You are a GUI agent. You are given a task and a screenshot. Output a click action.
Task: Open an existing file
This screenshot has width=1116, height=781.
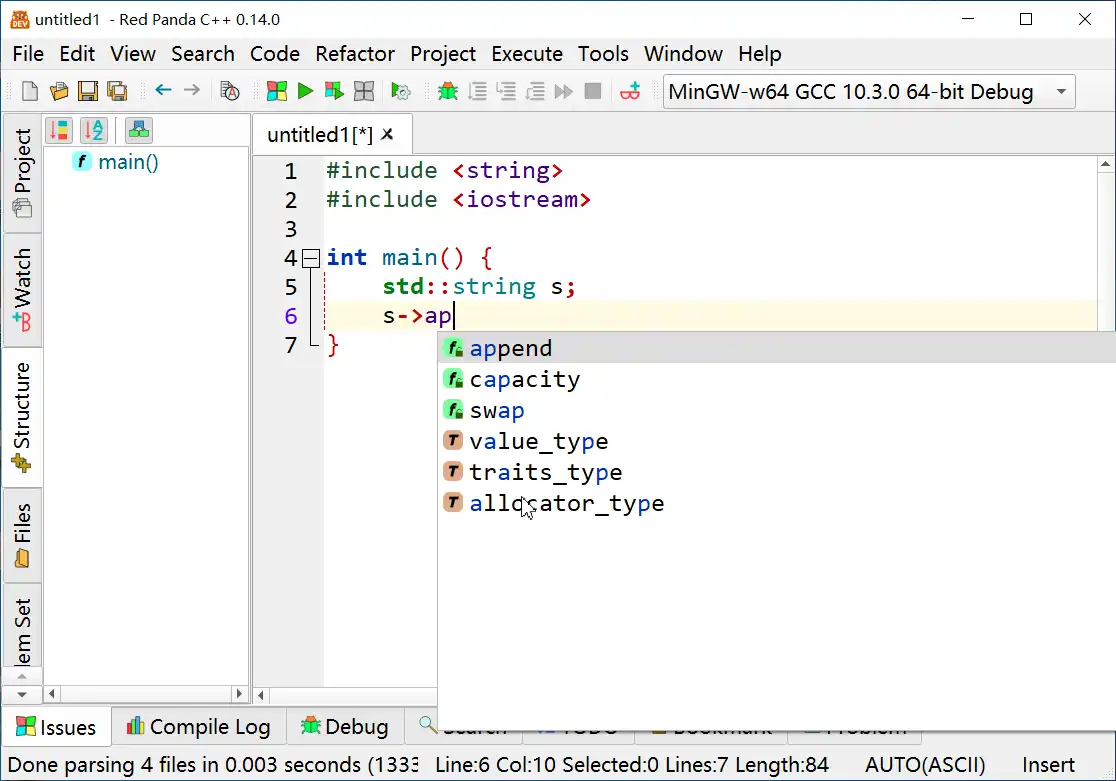(x=58, y=90)
